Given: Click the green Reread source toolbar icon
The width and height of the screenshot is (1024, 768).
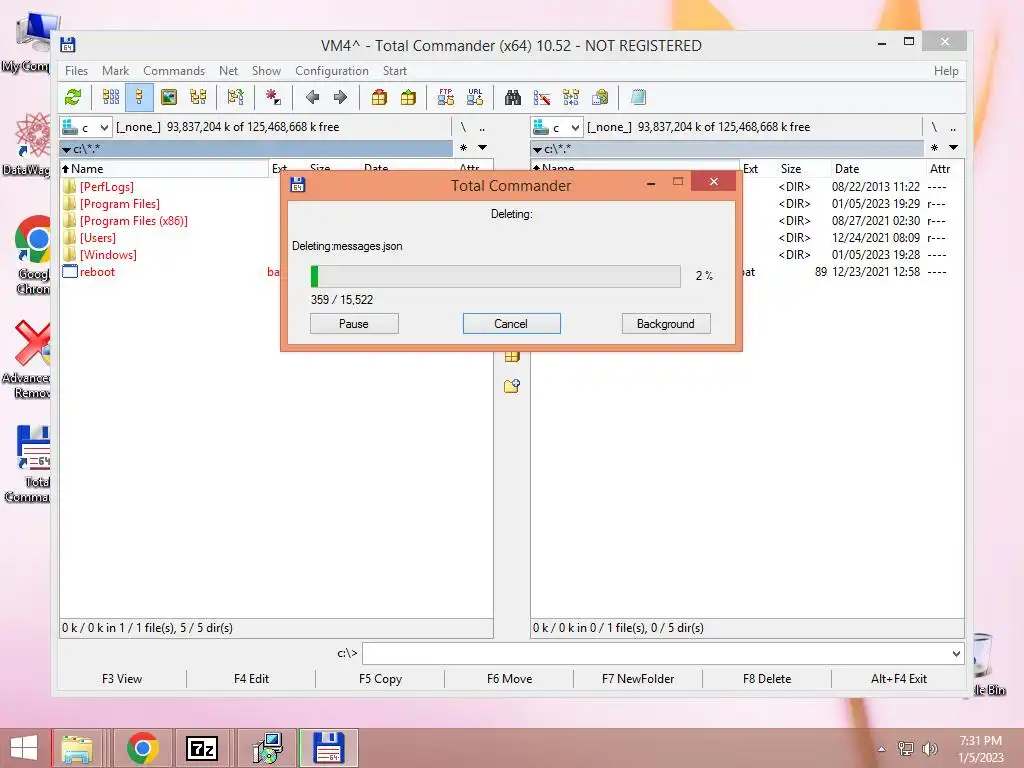Looking at the screenshot, I should tap(73, 98).
